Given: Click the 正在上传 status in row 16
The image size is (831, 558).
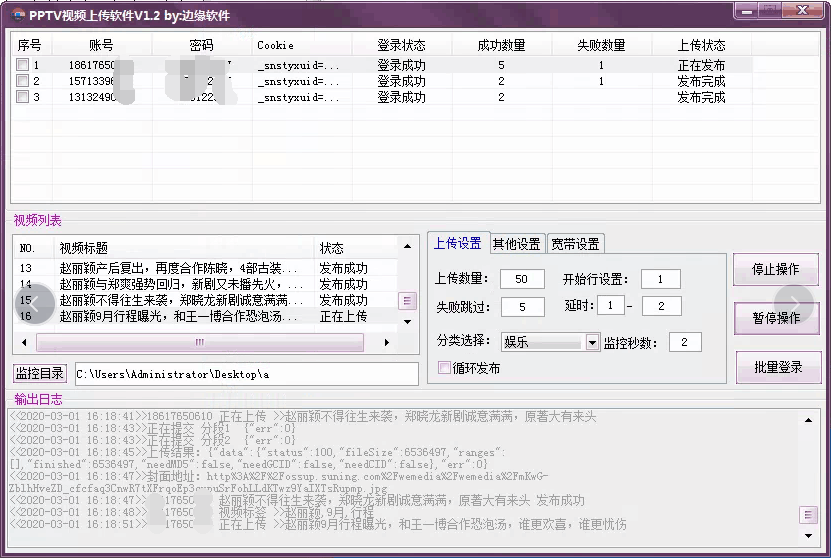Looking at the screenshot, I should [343, 316].
